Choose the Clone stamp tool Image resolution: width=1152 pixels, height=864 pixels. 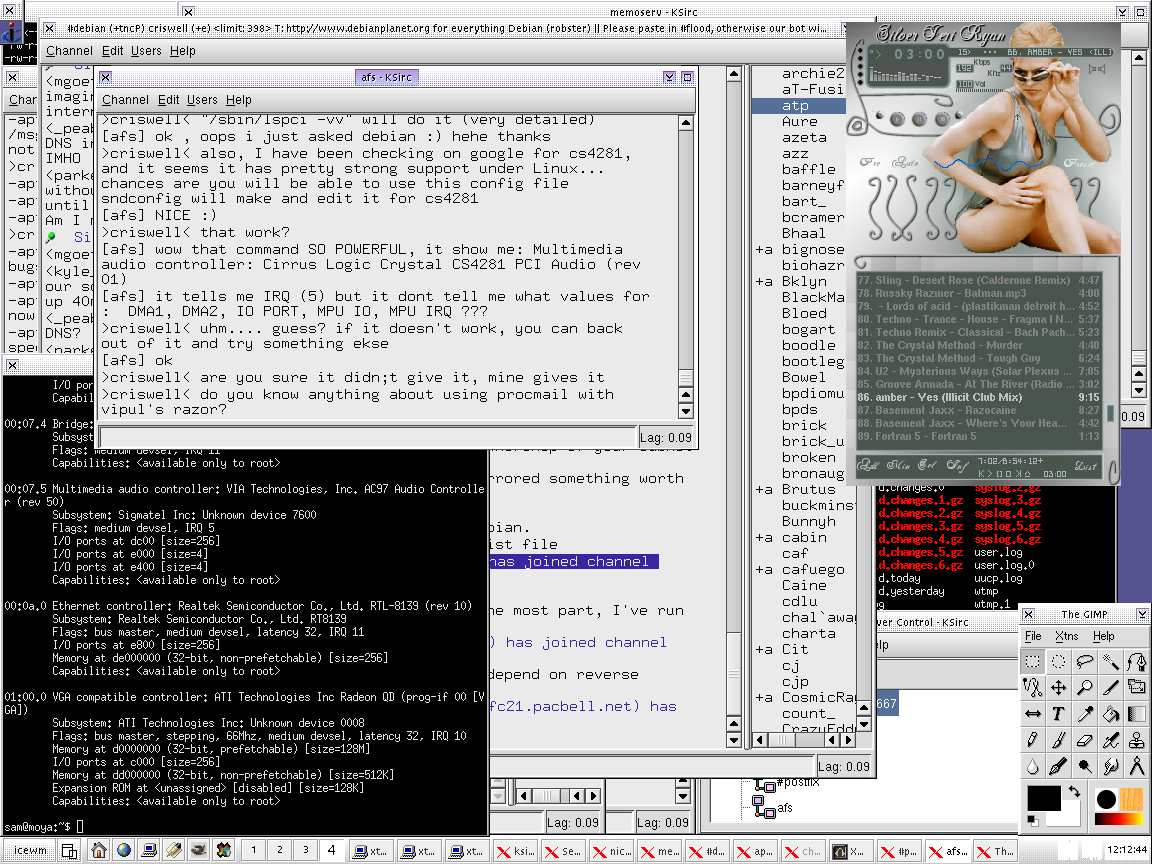point(1137,740)
